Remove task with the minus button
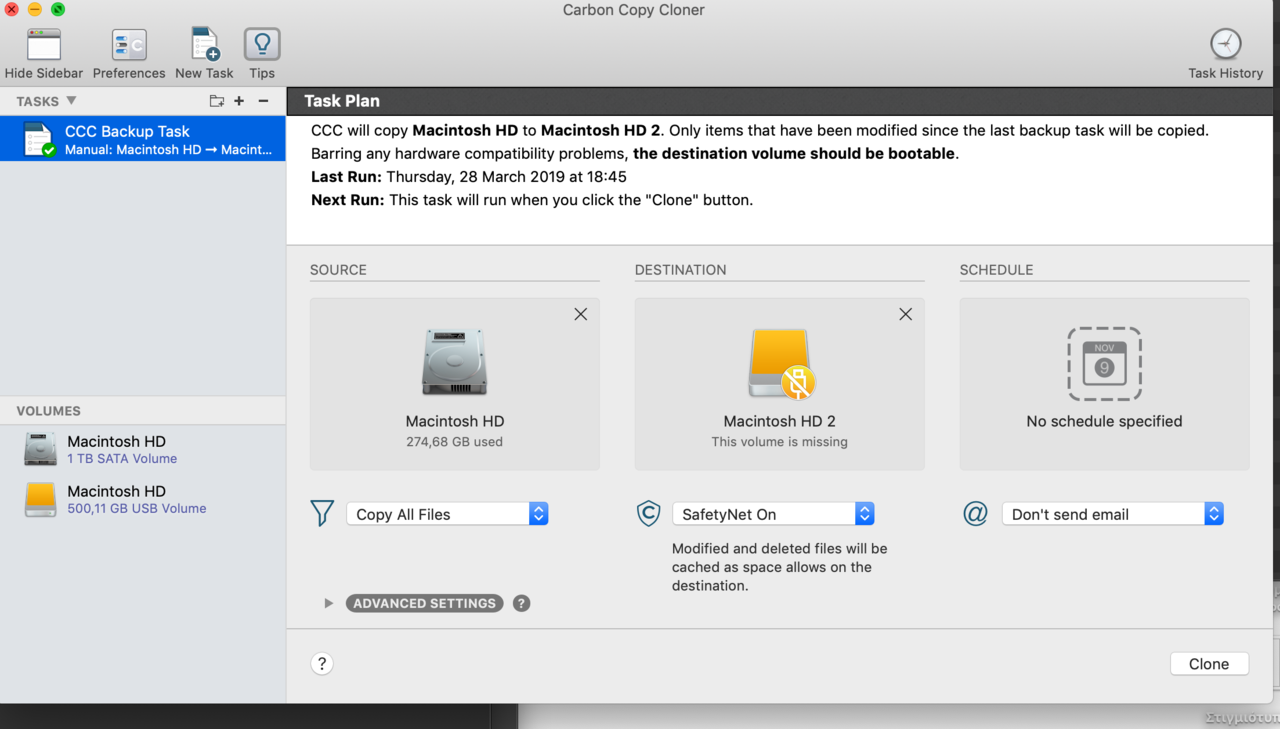 coord(263,101)
